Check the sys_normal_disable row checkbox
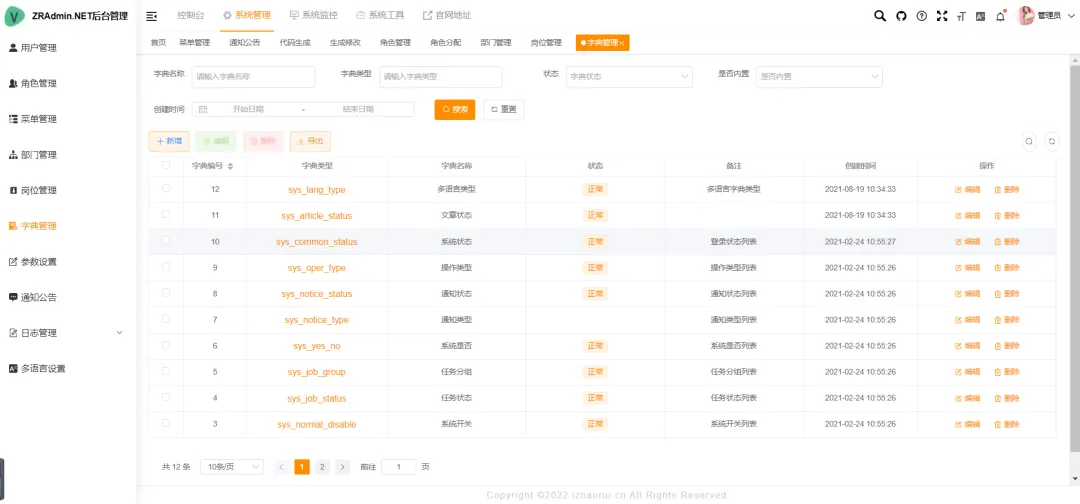Screen dimensions: 1080x504 (166, 423)
